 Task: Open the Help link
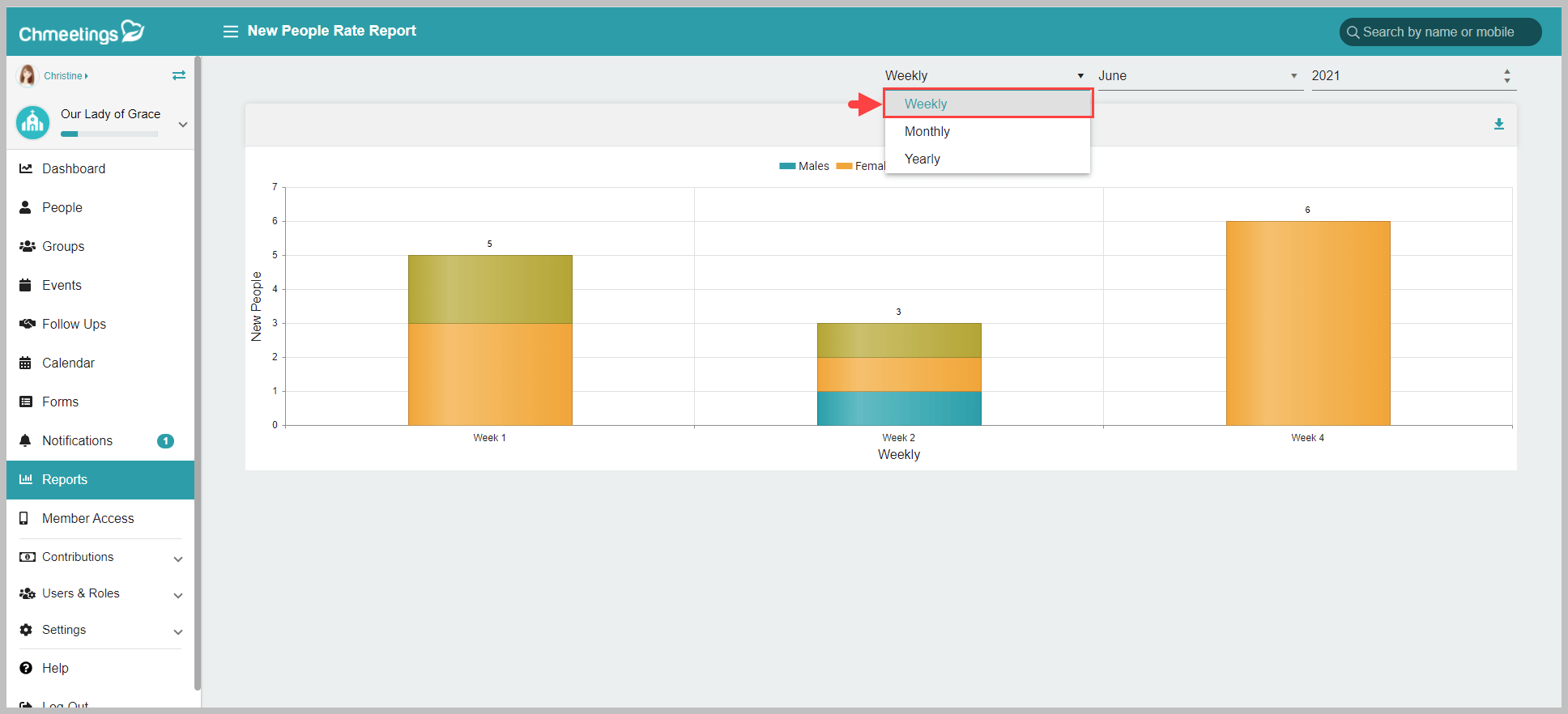(55, 668)
